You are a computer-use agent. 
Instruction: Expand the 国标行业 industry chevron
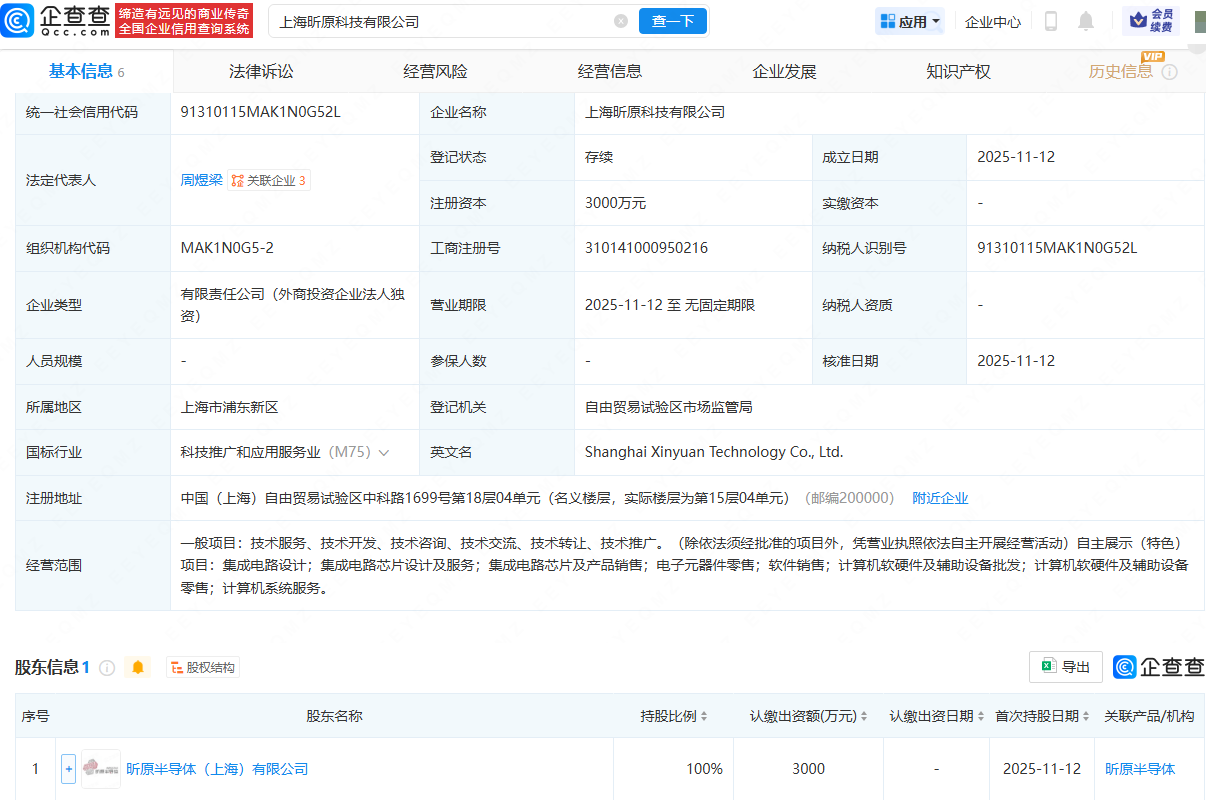384,453
